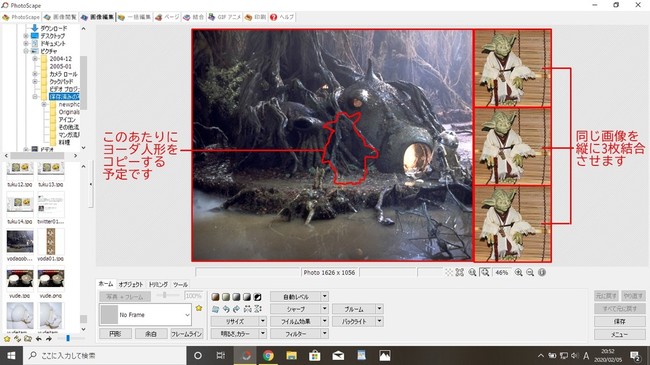Flip the image vertically
Viewport: 650px width, 365px height.
258,309
